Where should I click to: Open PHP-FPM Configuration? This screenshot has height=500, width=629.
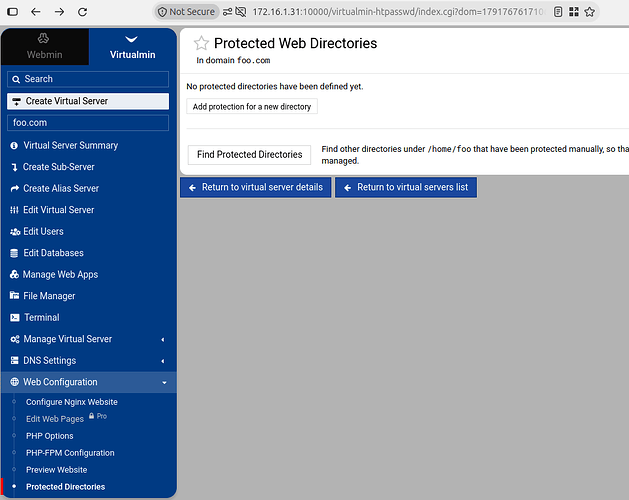tap(70, 453)
